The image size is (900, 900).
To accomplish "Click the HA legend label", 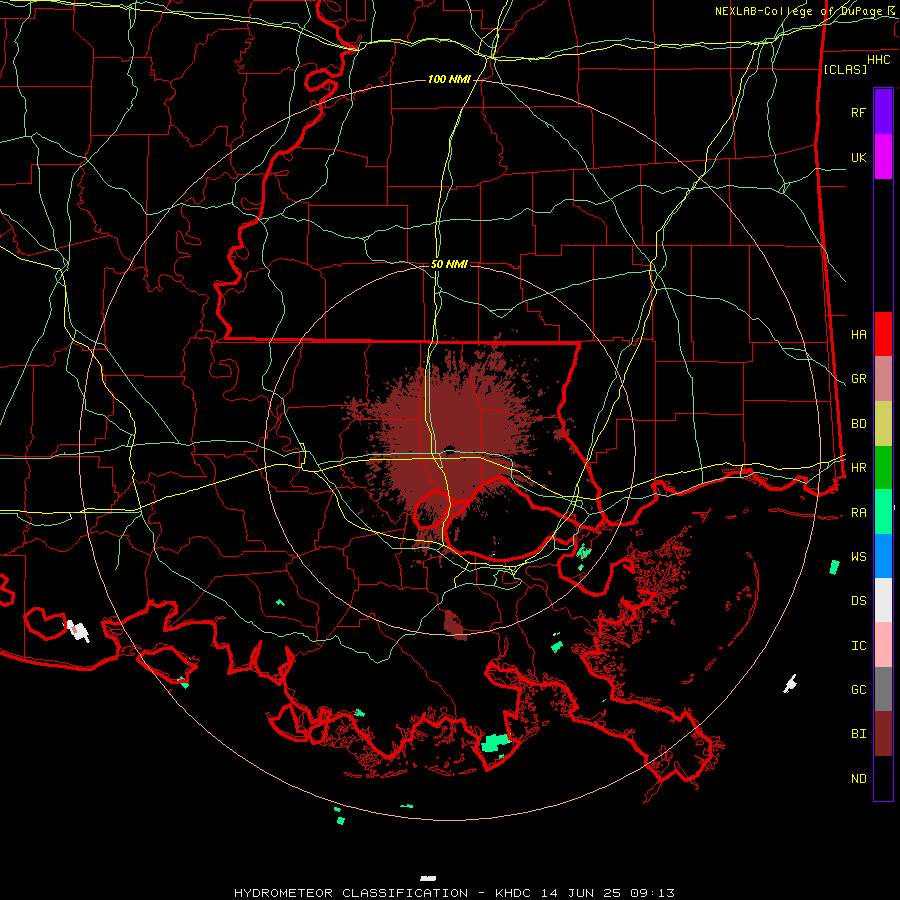I will click(x=858, y=334).
